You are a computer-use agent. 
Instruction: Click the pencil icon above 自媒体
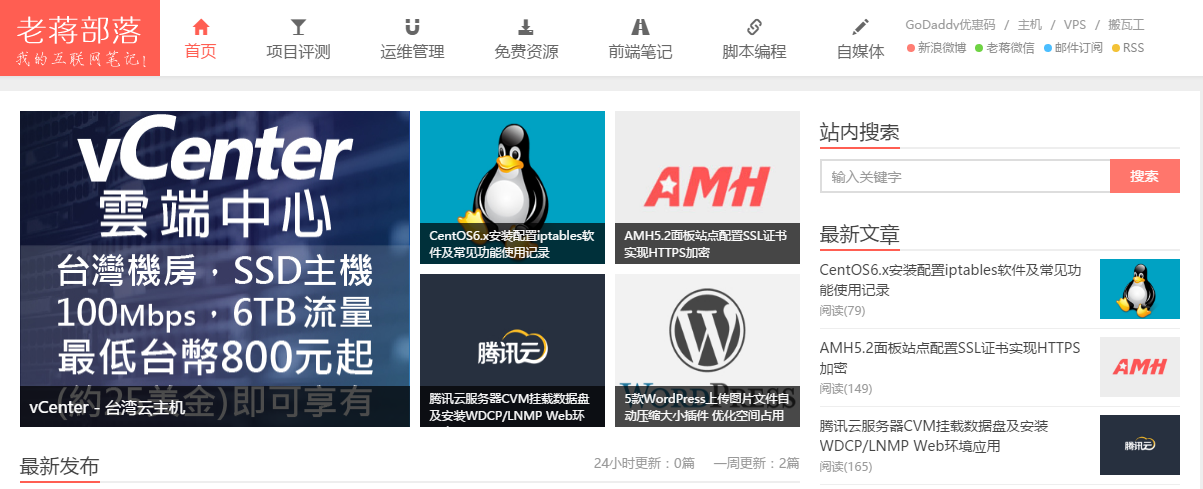click(860, 27)
